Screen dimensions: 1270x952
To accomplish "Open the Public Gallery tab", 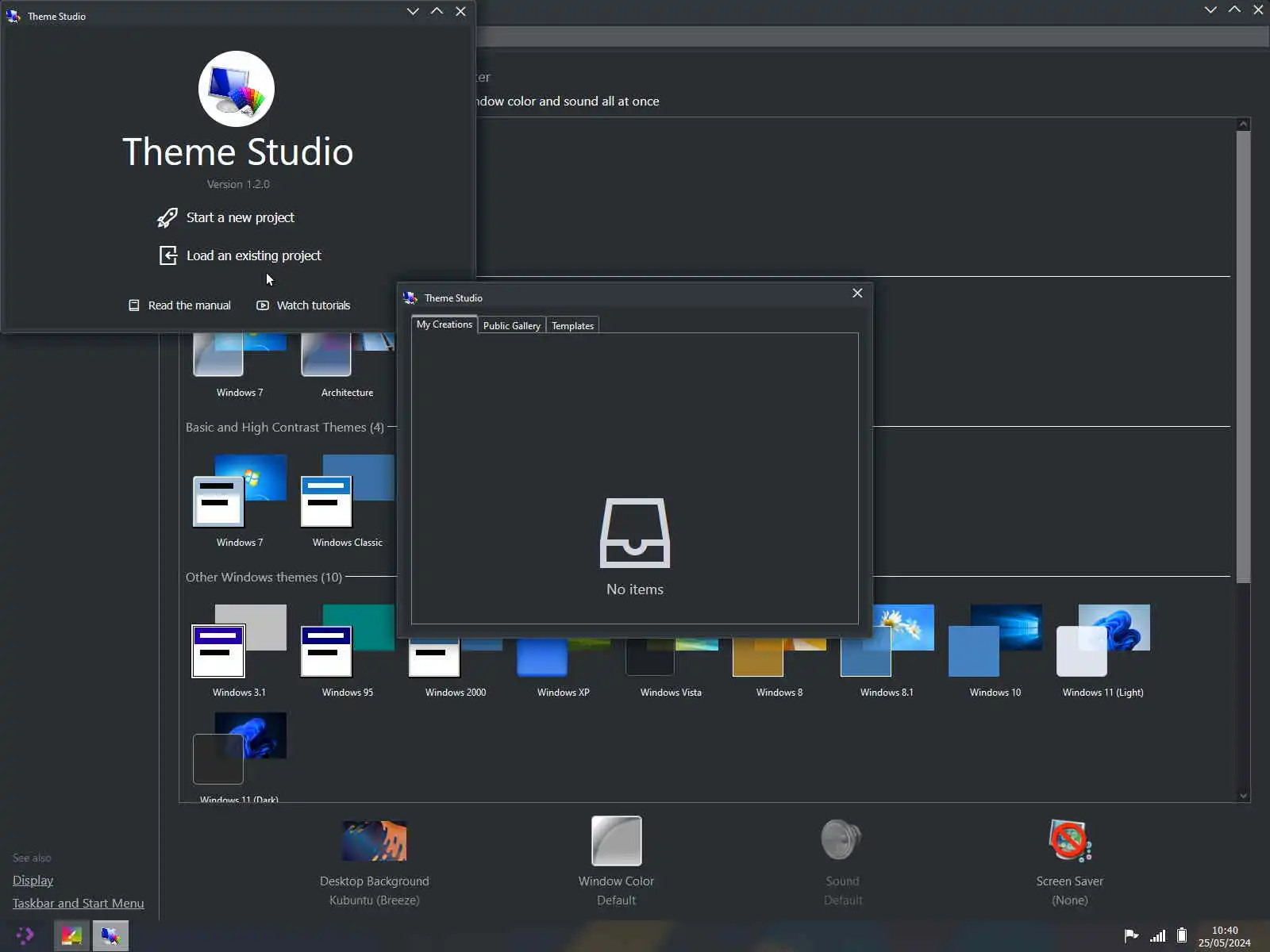I will 512,325.
